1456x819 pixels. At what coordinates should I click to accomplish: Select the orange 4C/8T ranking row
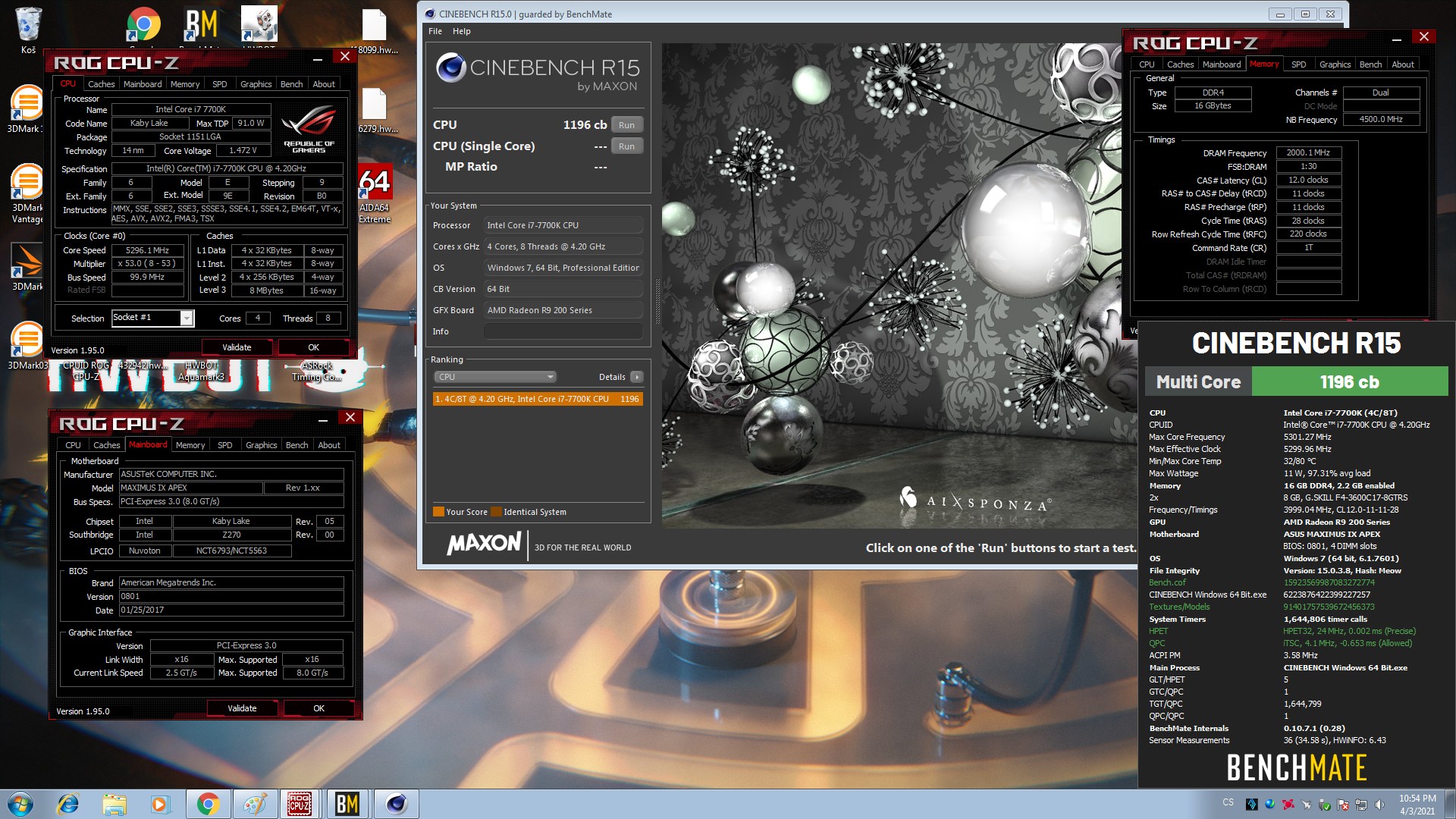coord(537,399)
